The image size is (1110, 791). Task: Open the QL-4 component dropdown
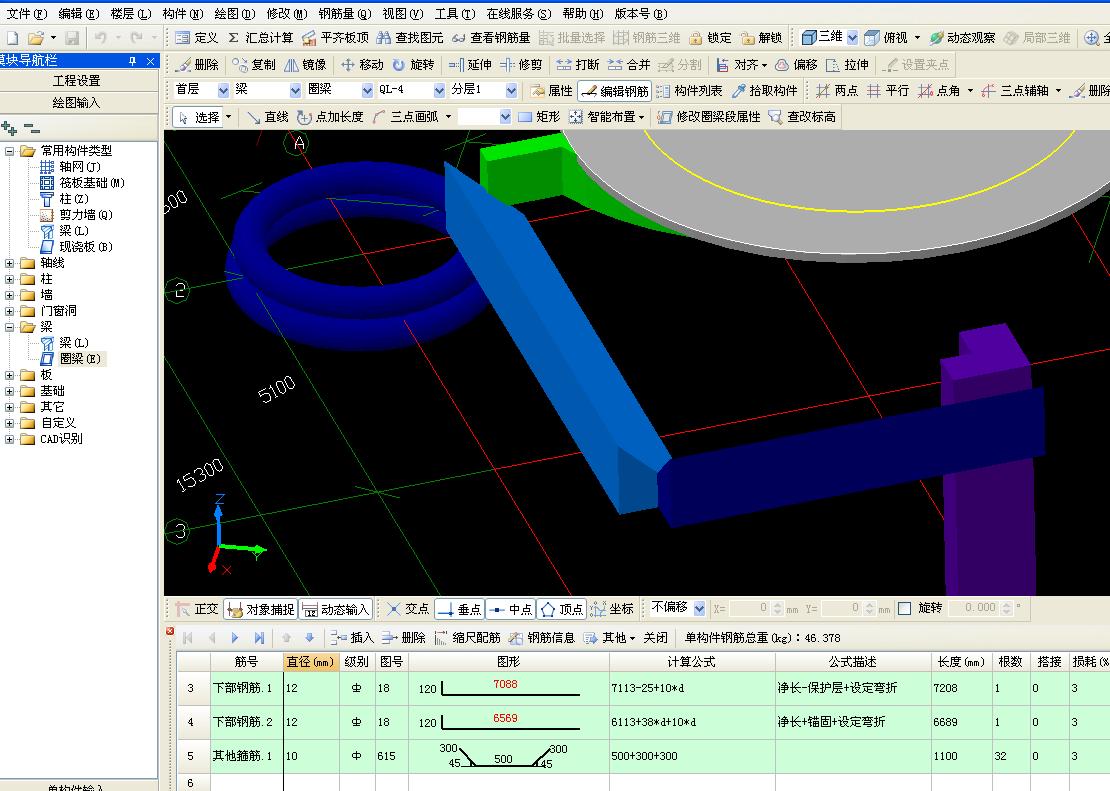(x=439, y=90)
